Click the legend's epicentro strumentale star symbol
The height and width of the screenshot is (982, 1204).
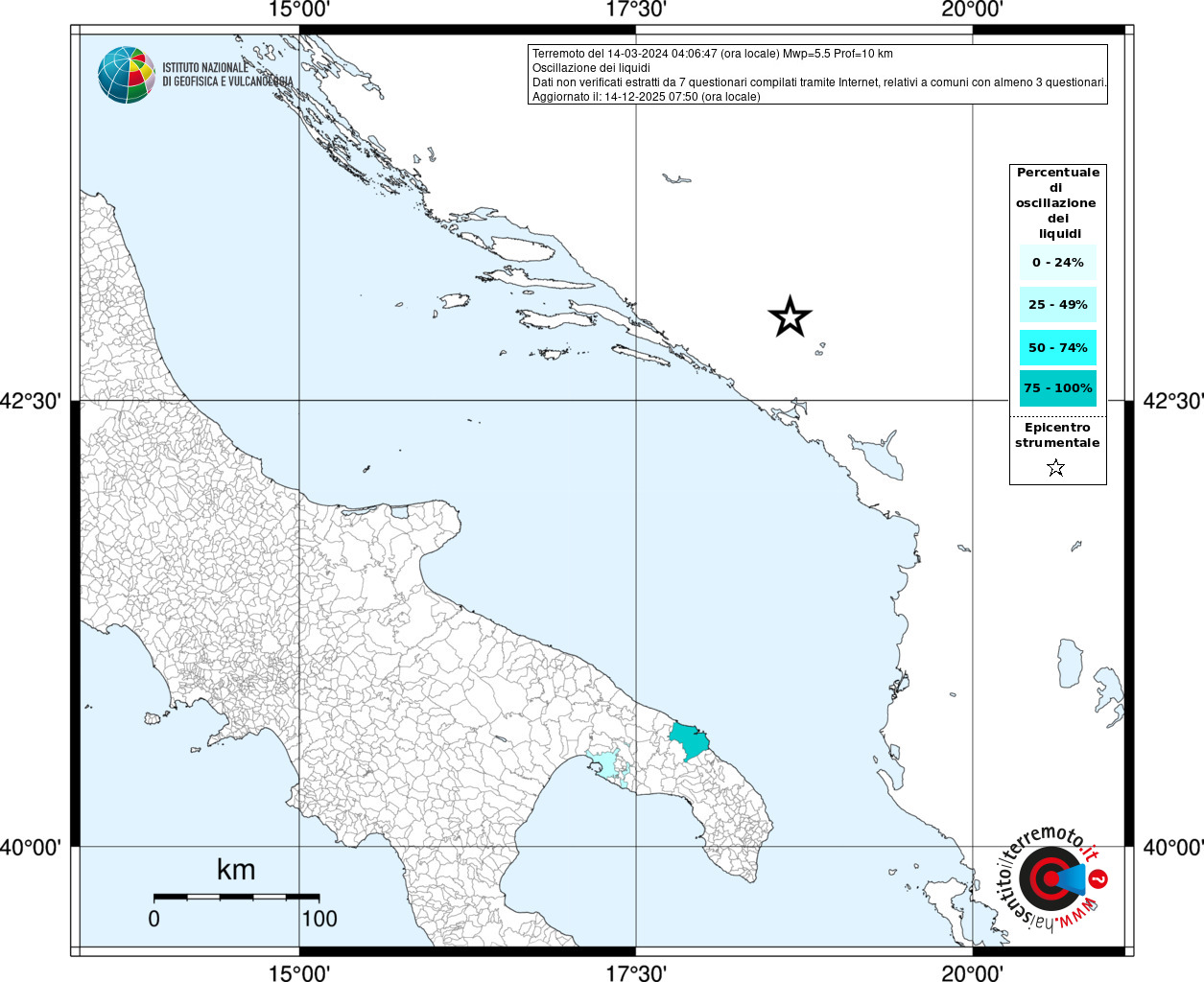1055,468
